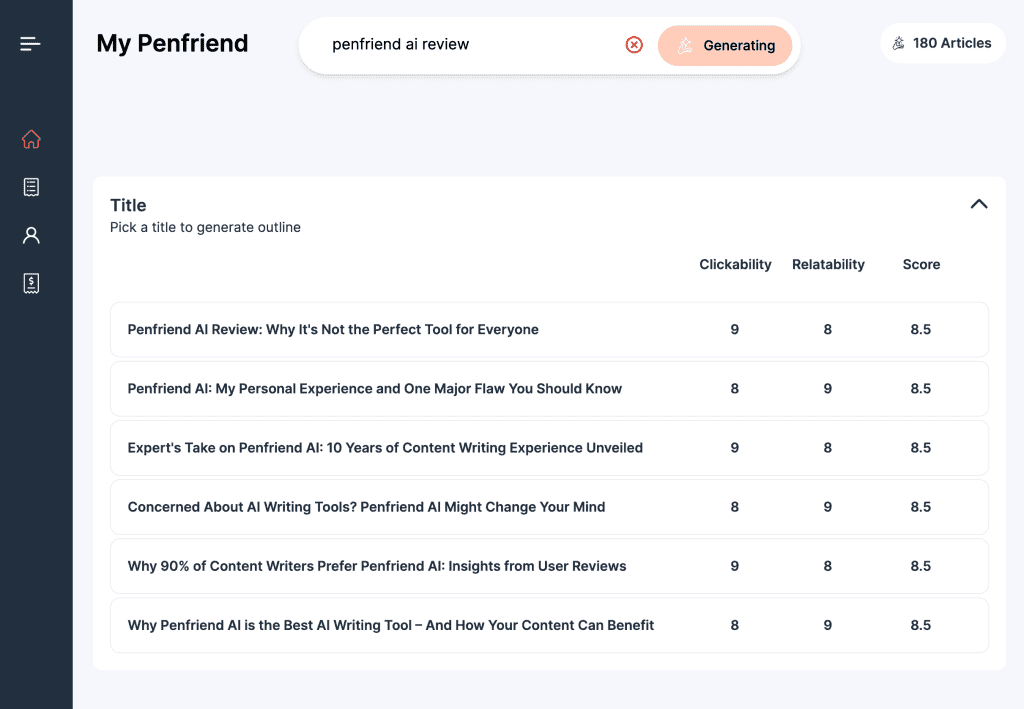Click Score 8.5 in 'Expert's Take' row
This screenshot has width=1024, height=709.
pos(921,448)
